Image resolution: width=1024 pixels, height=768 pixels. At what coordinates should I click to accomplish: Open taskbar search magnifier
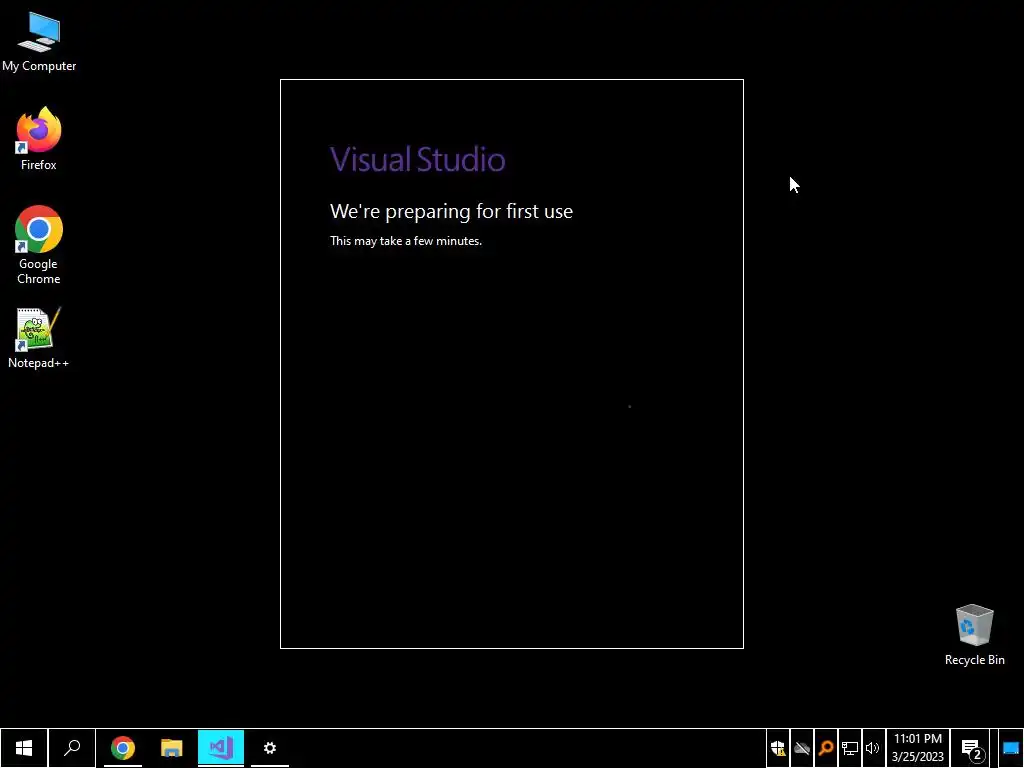click(72, 748)
